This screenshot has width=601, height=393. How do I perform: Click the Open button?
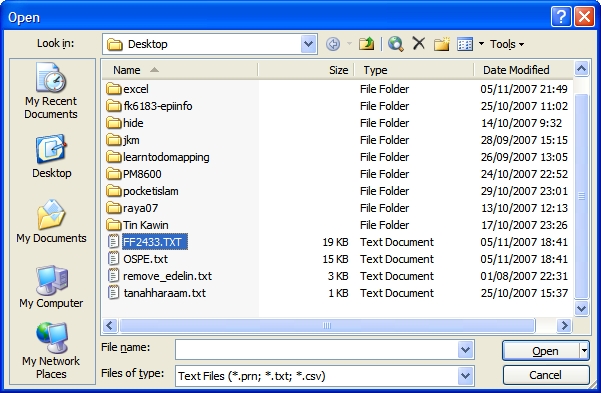tap(541, 351)
